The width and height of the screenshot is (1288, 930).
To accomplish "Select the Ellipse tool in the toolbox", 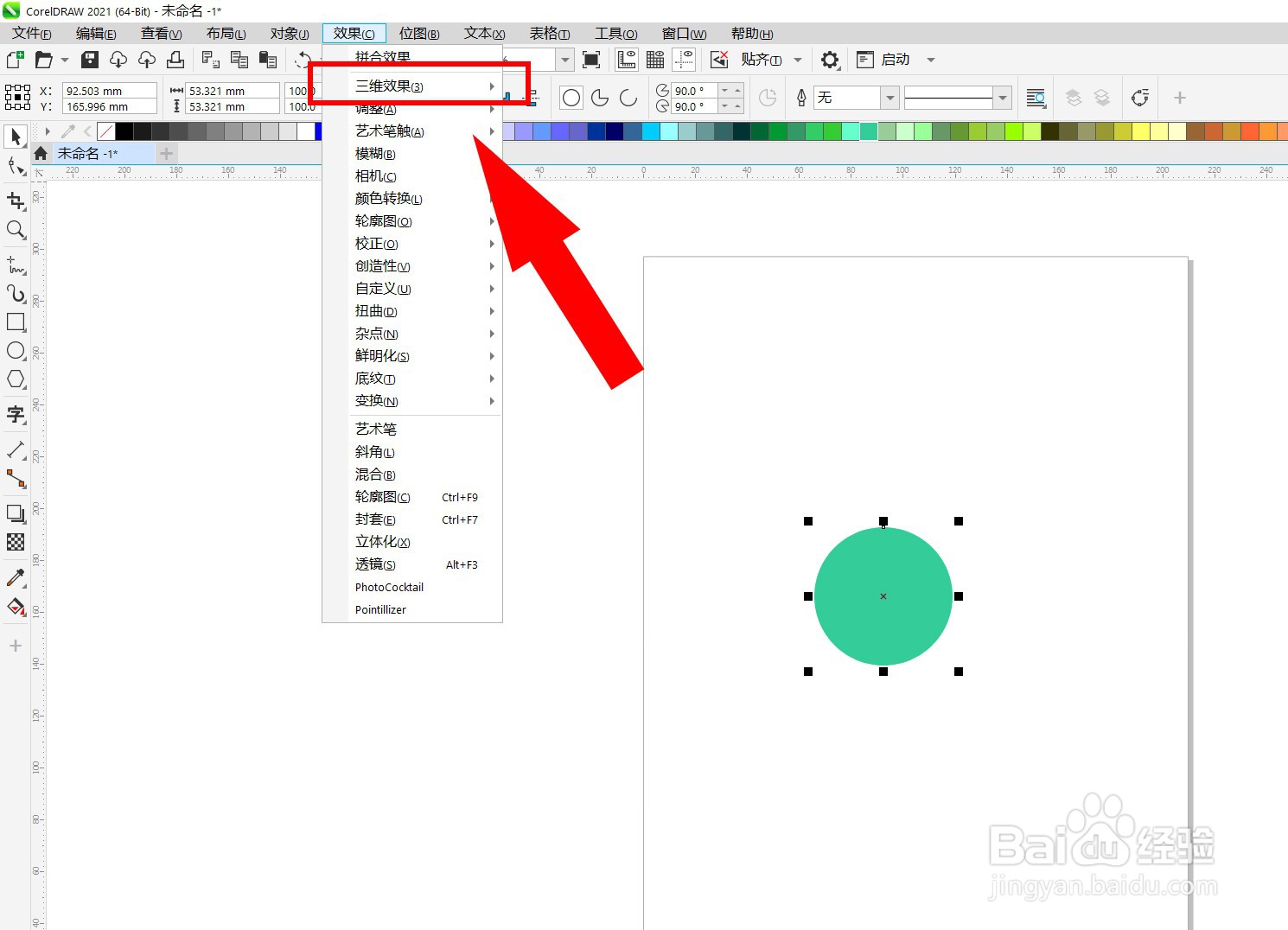I will click(x=16, y=350).
